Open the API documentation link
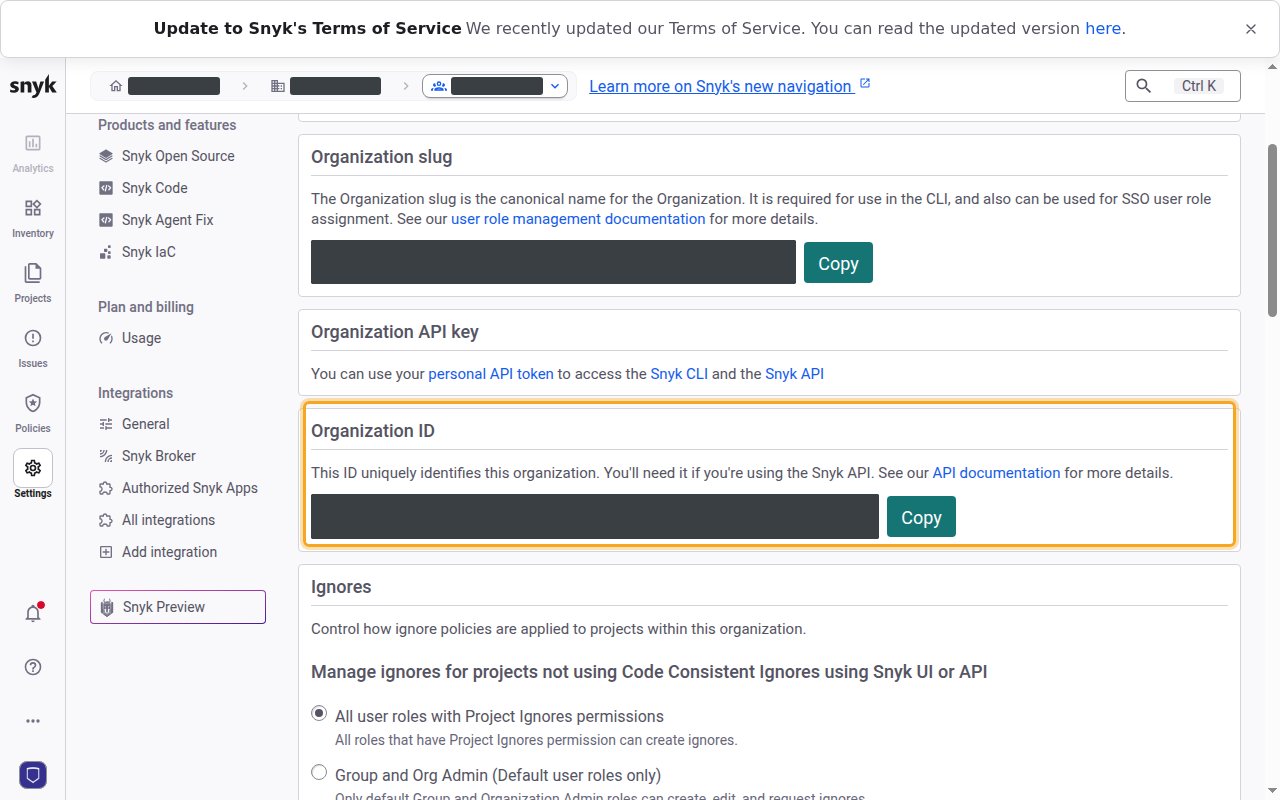The width and height of the screenshot is (1280, 800). [996, 473]
